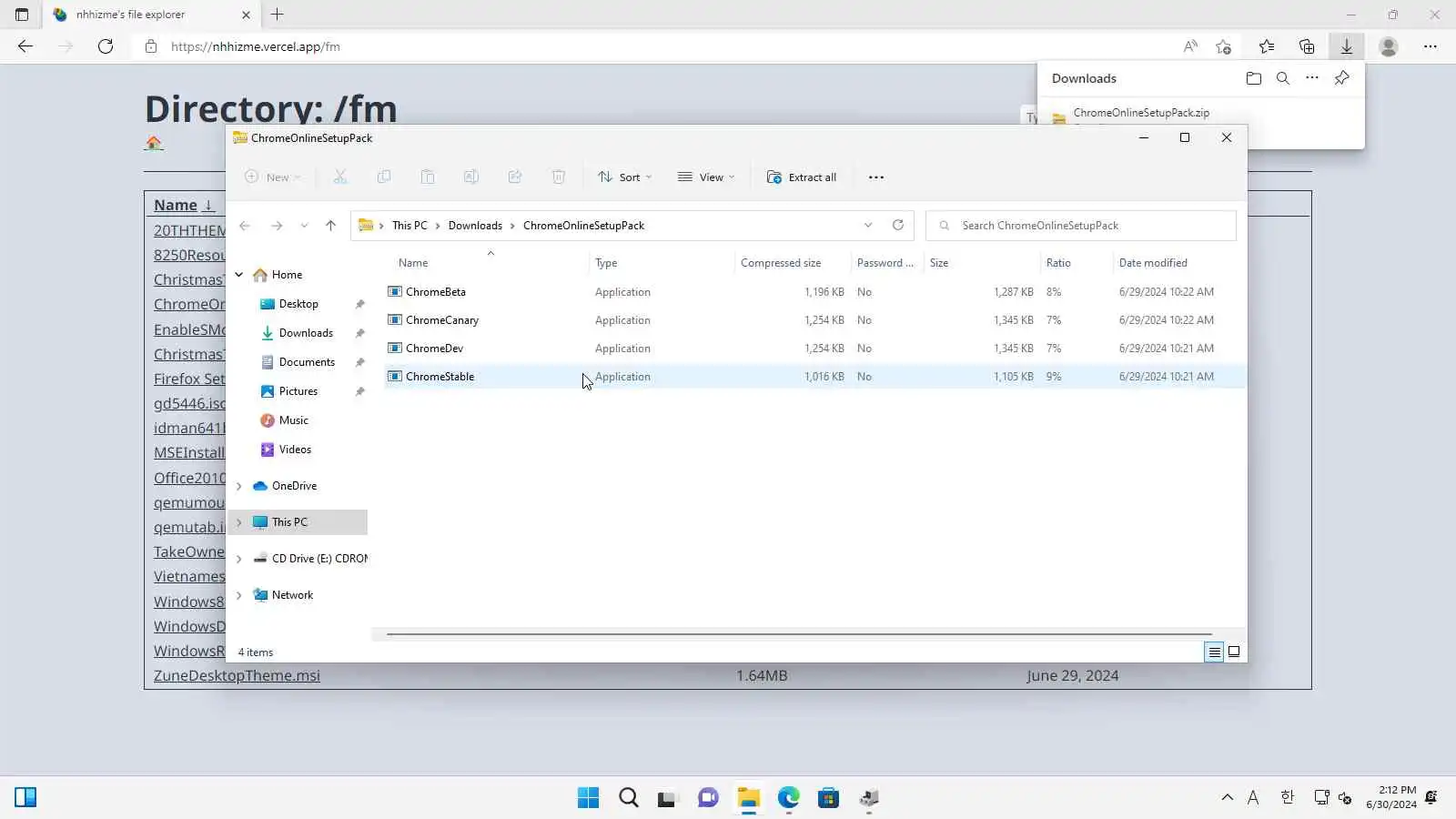
Task: Select Music in the navigation pane
Action: pyautogui.click(x=294, y=420)
